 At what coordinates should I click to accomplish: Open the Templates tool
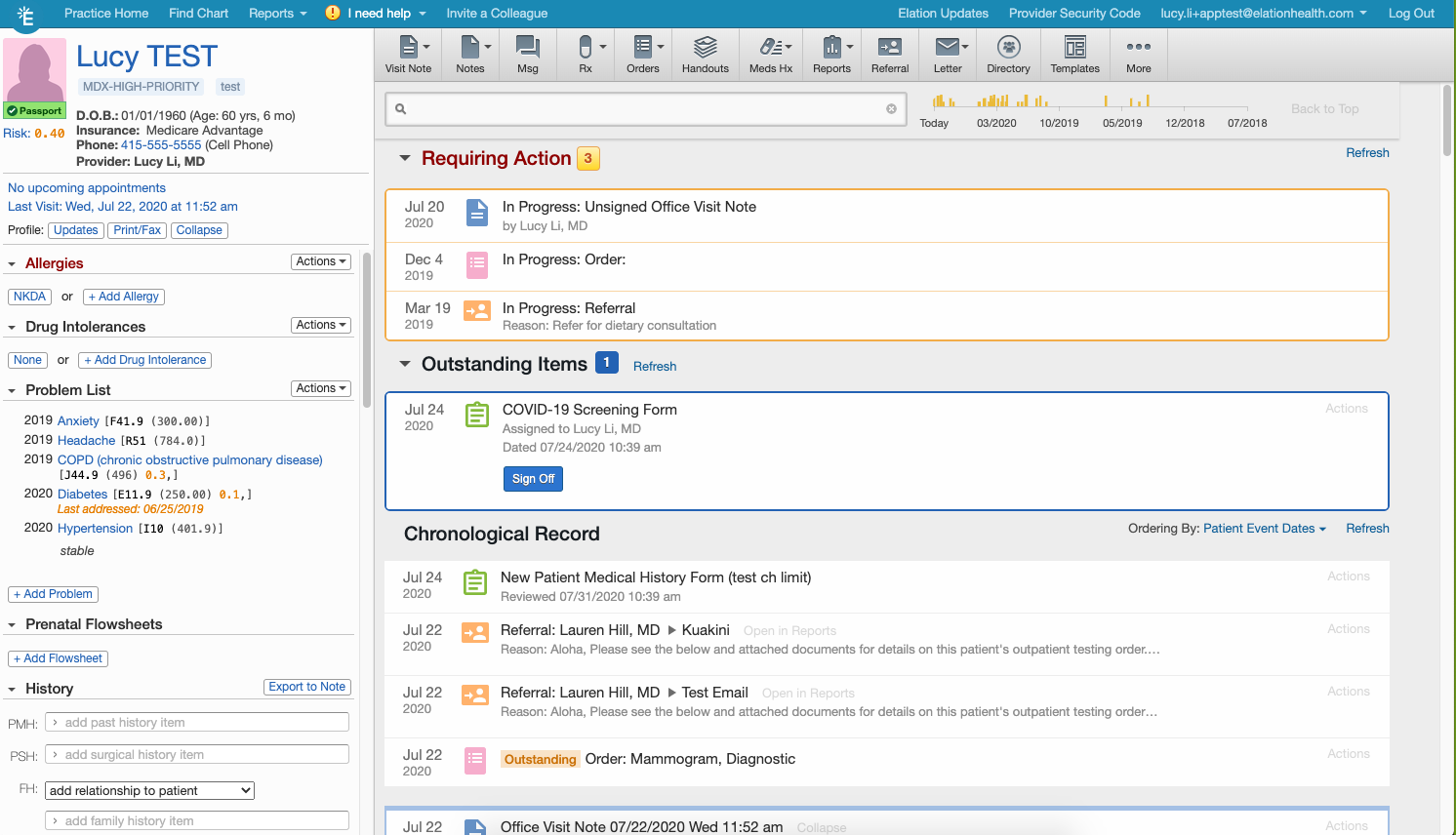pyautogui.click(x=1075, y=55)
